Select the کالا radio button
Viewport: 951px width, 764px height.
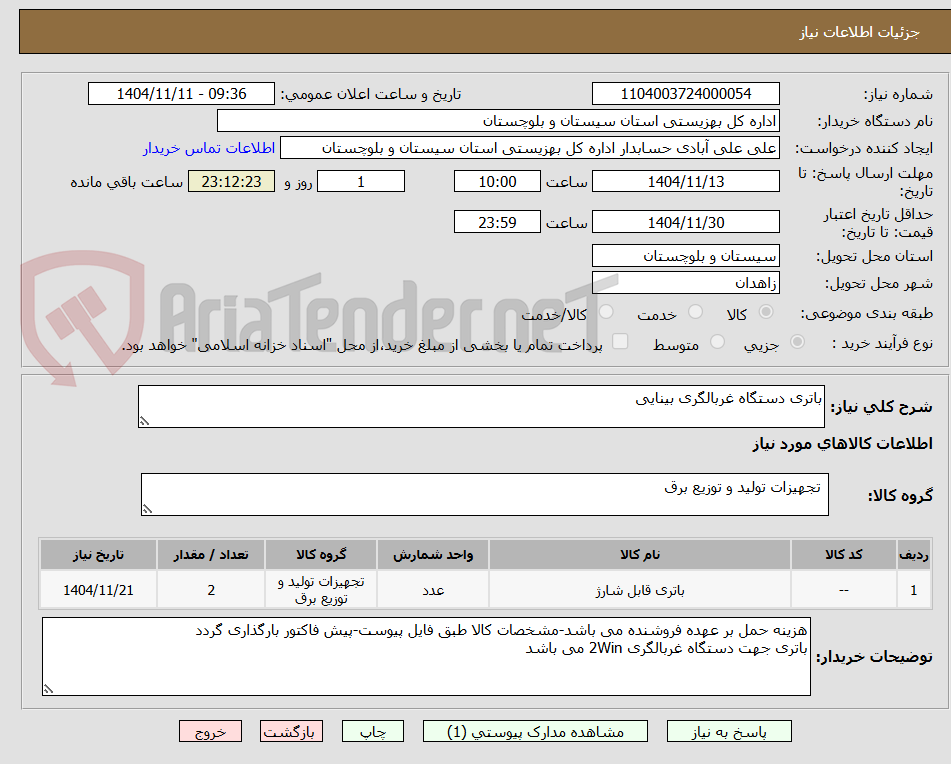click(766, 312)
